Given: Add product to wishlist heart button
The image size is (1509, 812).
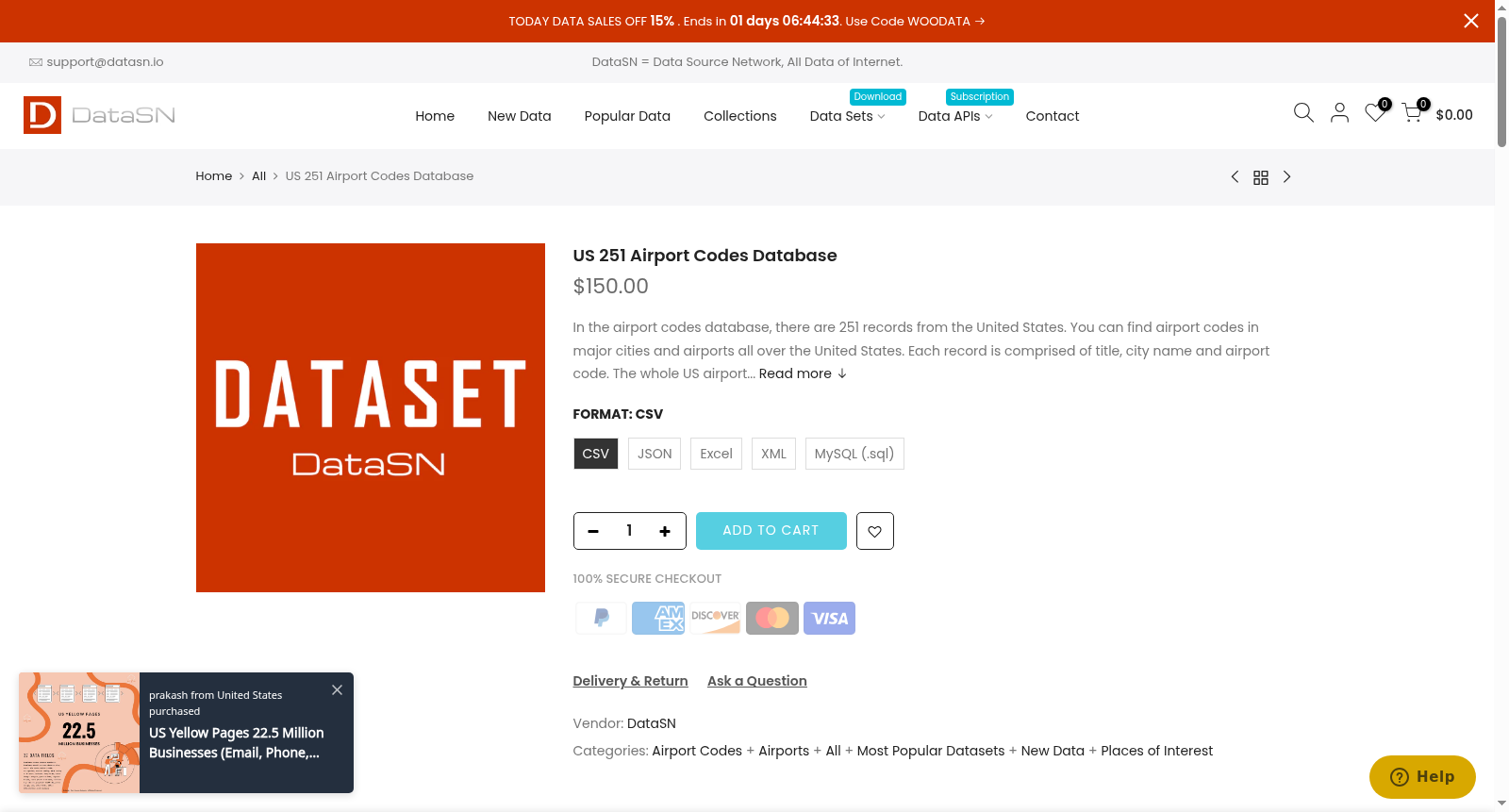Looking at the screenshot, I should click(874, 531).
